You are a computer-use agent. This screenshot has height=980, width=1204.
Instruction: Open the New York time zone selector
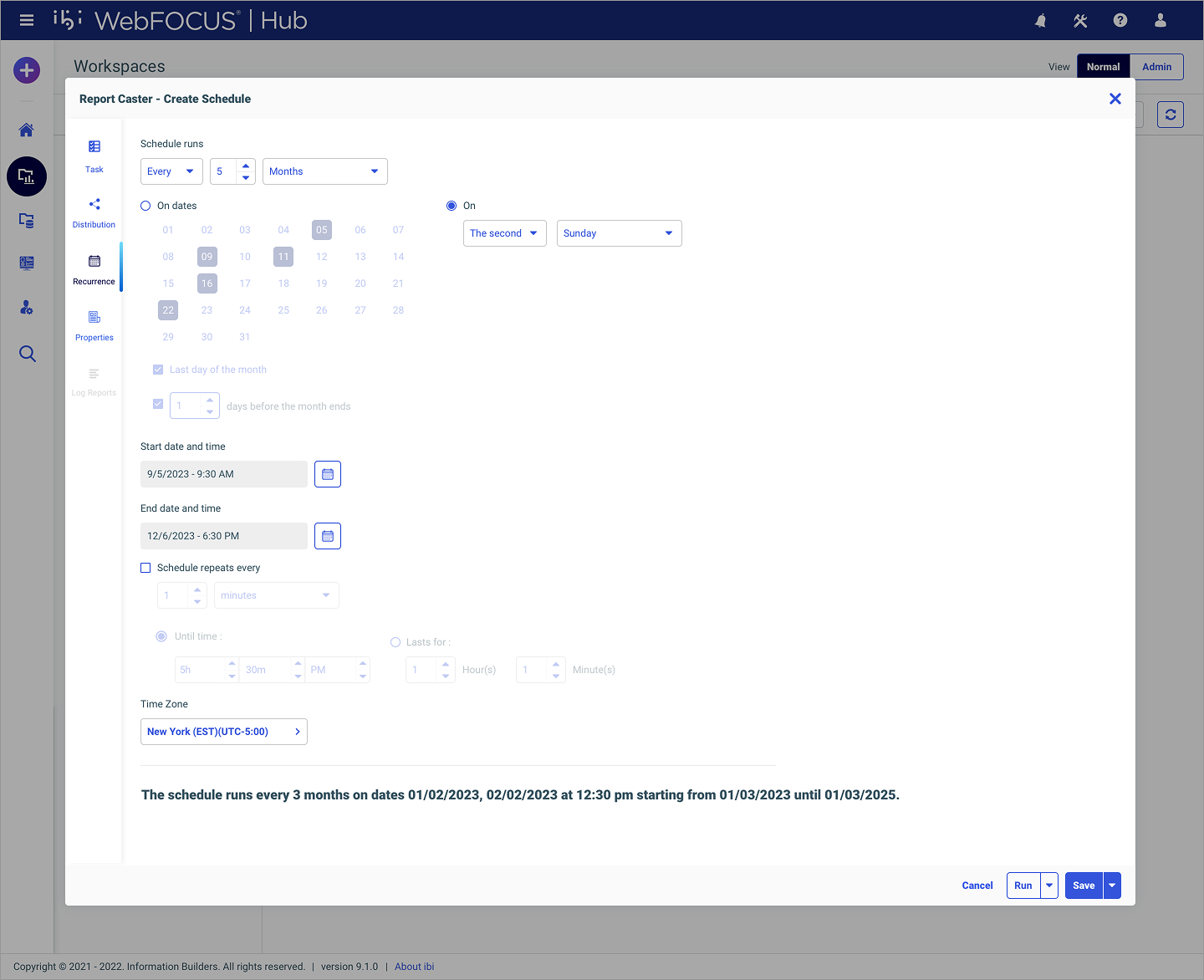coord(223,732)
